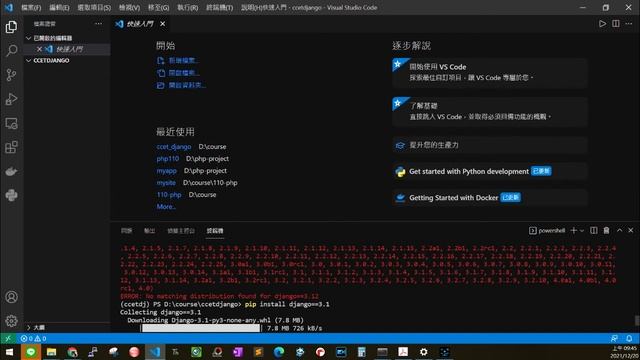This screenshot has height=360, width=640.
Task: Close the Get Started editor tab
Action: [x=162, y=24]
